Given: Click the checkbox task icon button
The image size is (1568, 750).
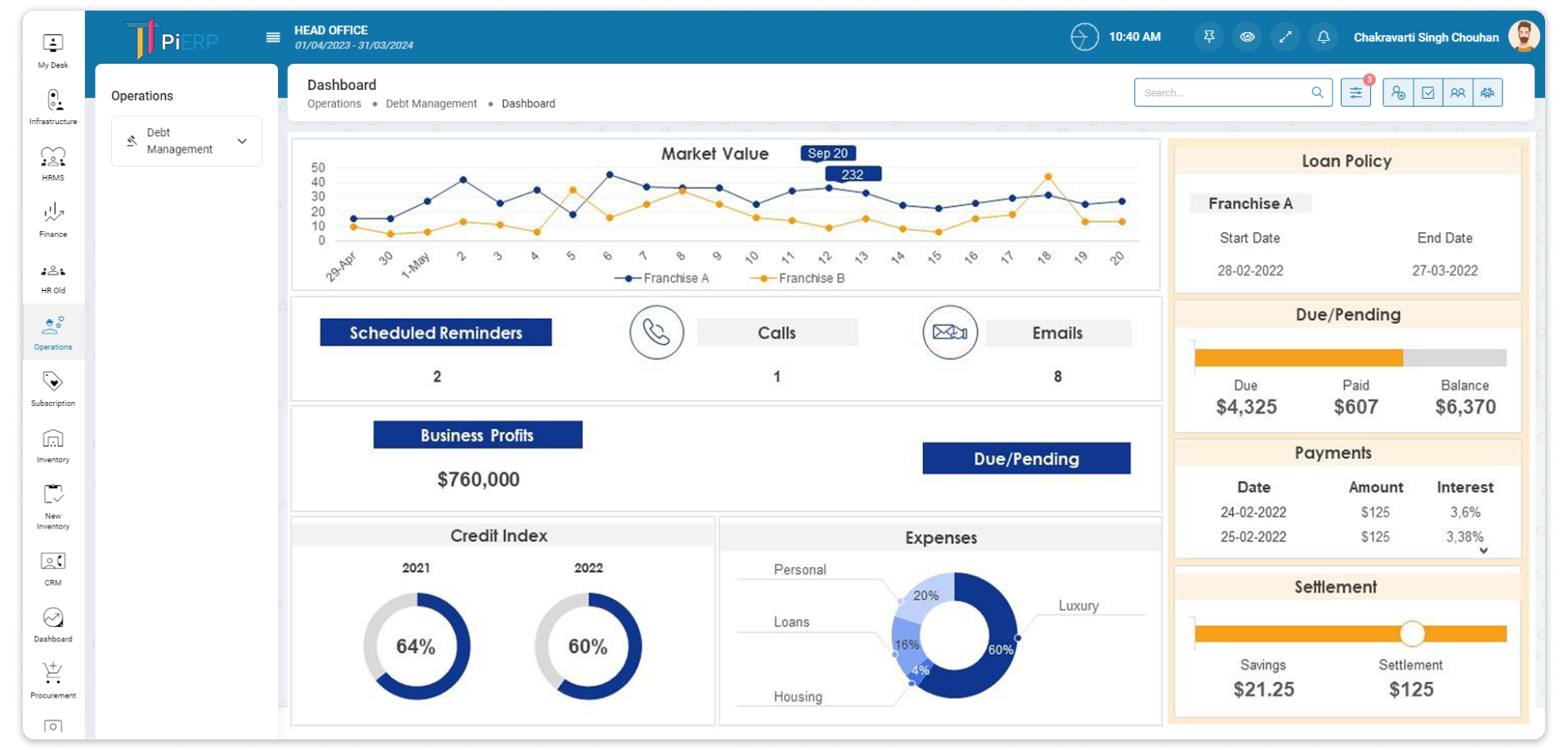Looking at the screenshot, I should click(1428, 93).
